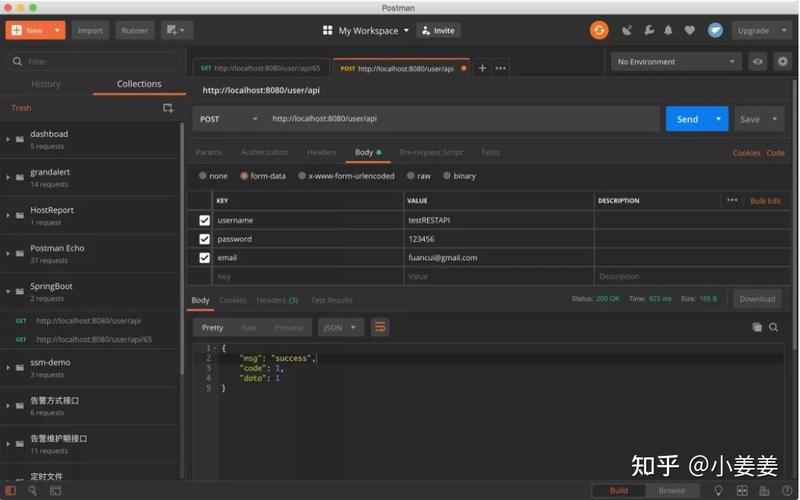Open the user avatar menu
The width and height of the screenshot is (800, 500).
click(715, 30)
